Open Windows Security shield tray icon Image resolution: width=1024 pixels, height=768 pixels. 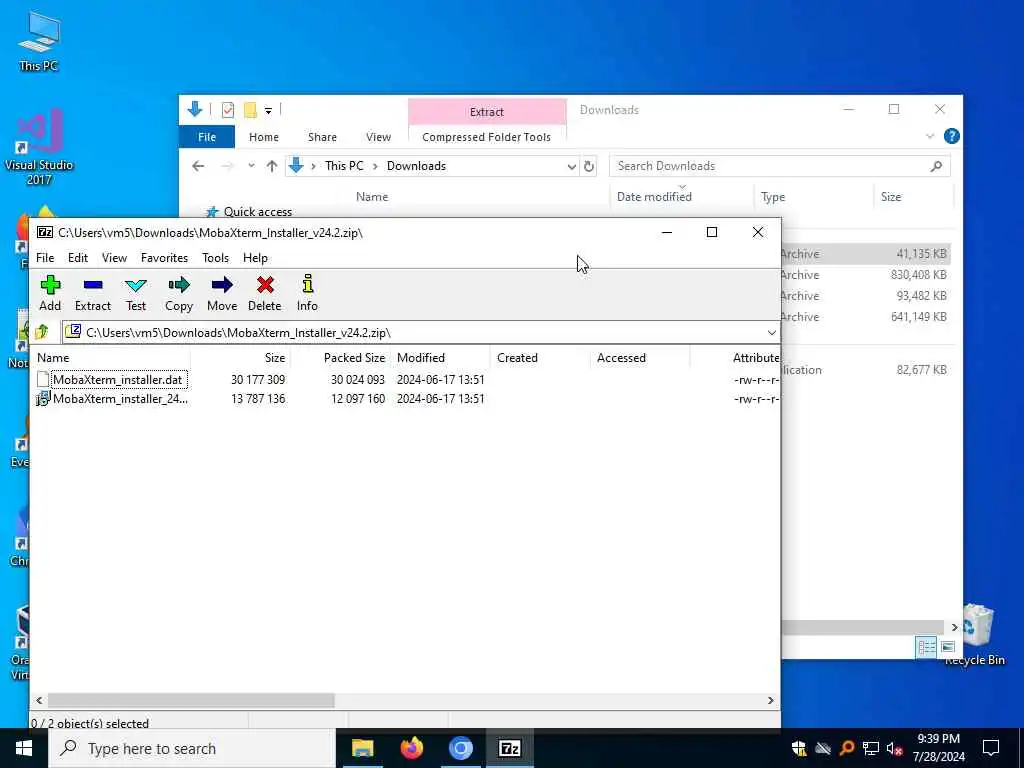(799, 748)
